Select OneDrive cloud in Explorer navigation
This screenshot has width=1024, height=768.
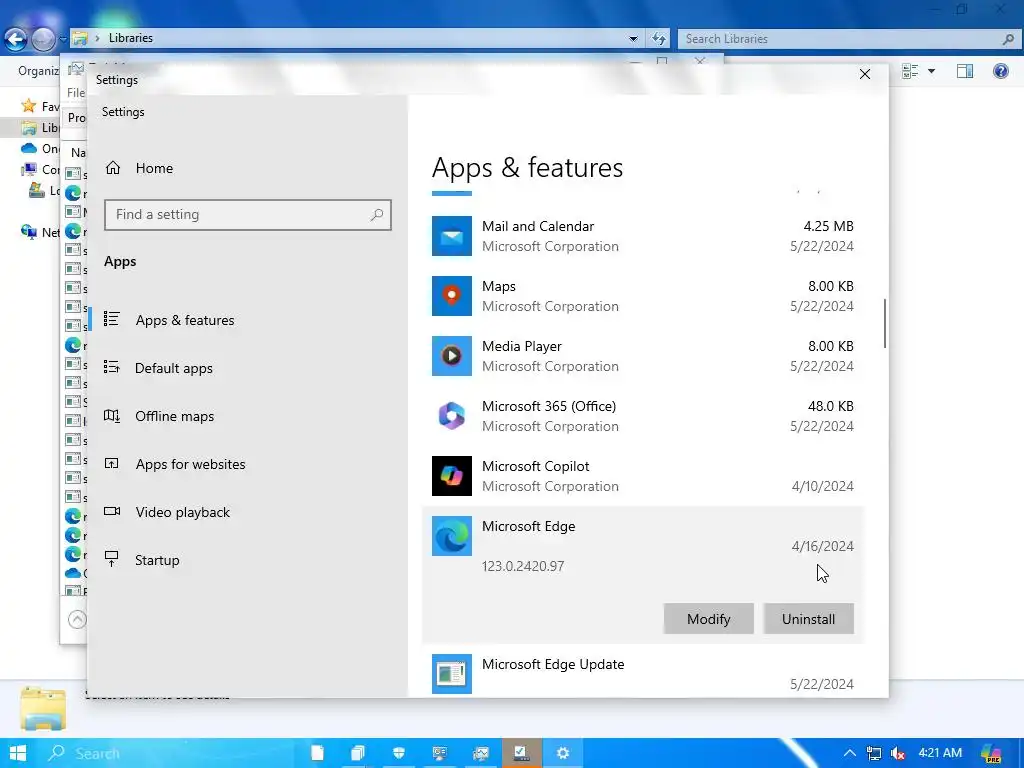pyautogui.click(x=29, y=149)
